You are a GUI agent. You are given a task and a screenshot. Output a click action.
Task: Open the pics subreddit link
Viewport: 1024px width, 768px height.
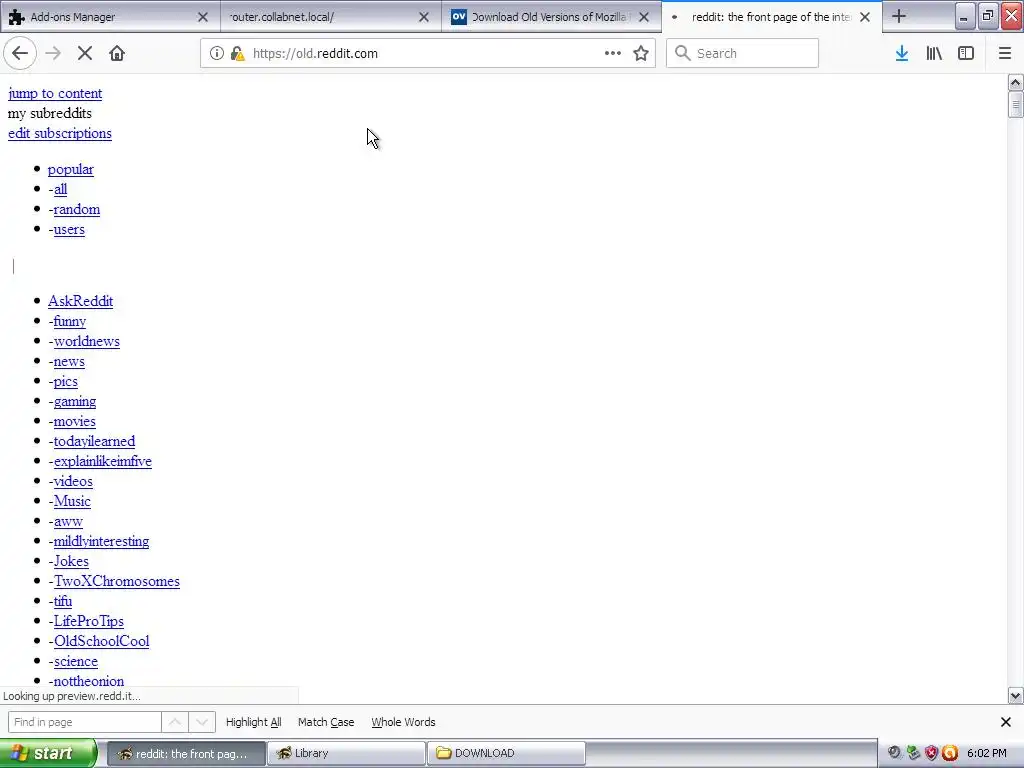tap(65, 381)
